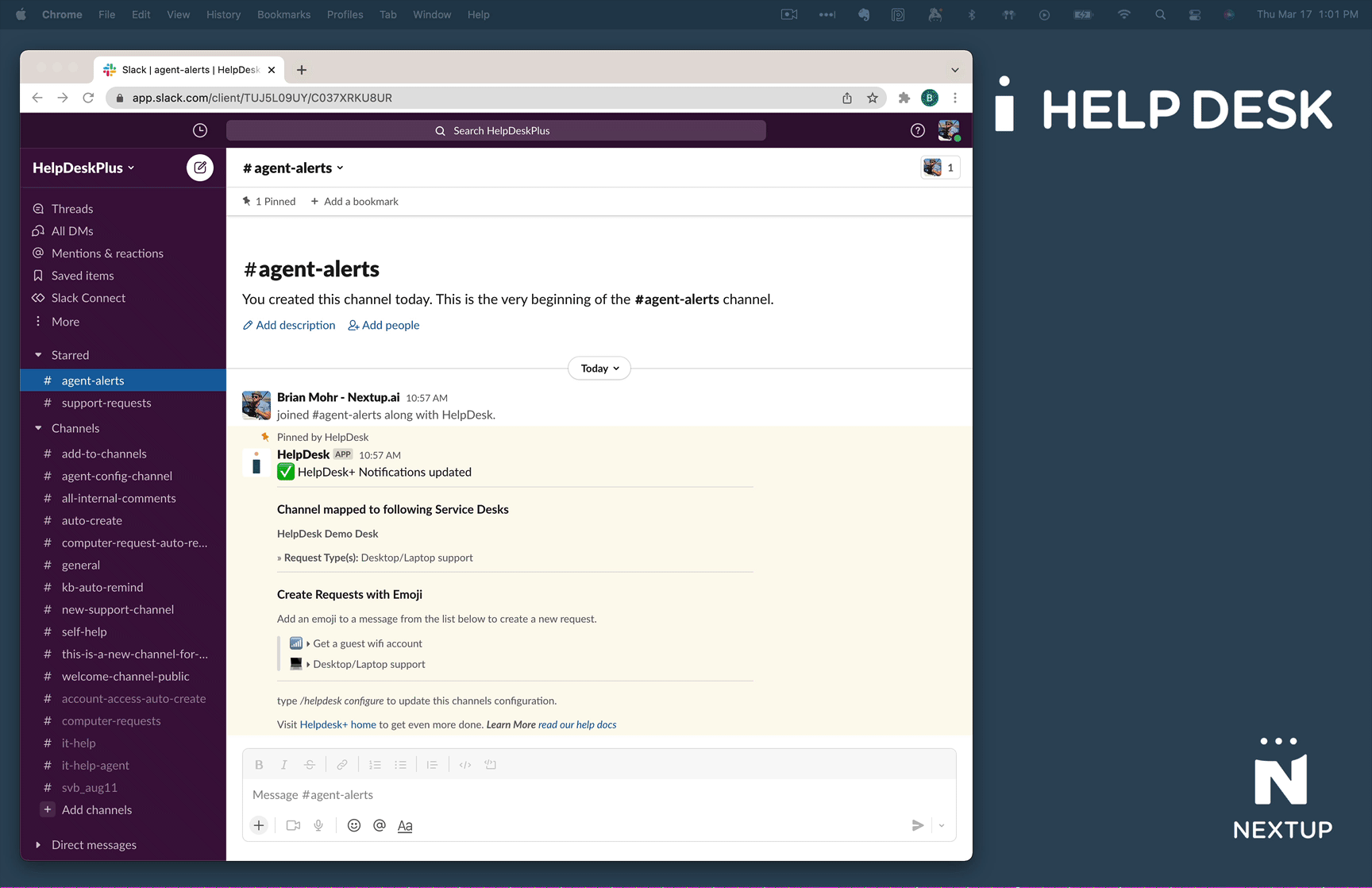Open Chrome extensions puzzle icon
The height and width of the screenshot is (888, 1372).
pyautogui.click(x=904, y=98)
